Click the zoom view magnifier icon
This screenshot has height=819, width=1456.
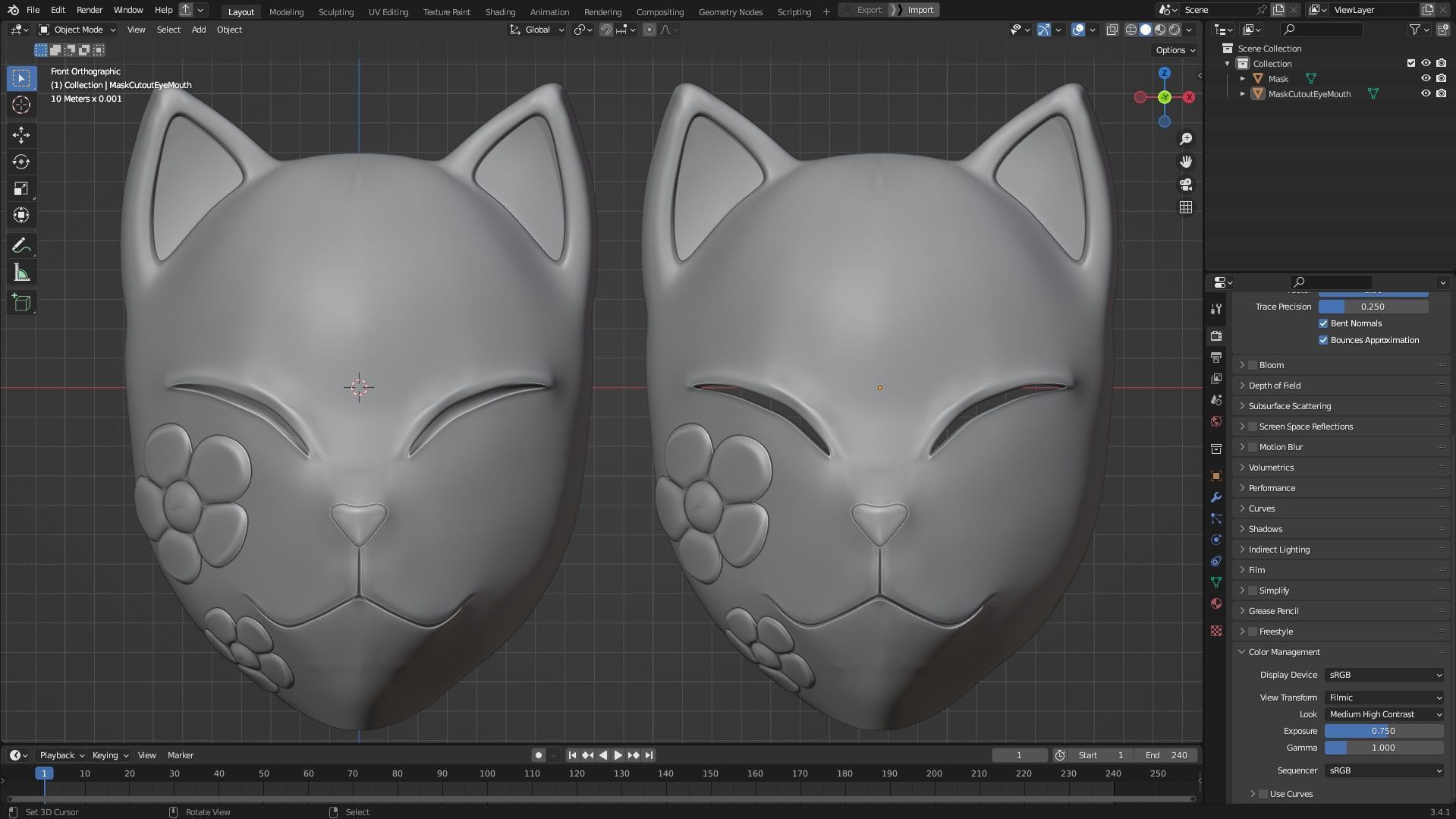(1186, 139)
